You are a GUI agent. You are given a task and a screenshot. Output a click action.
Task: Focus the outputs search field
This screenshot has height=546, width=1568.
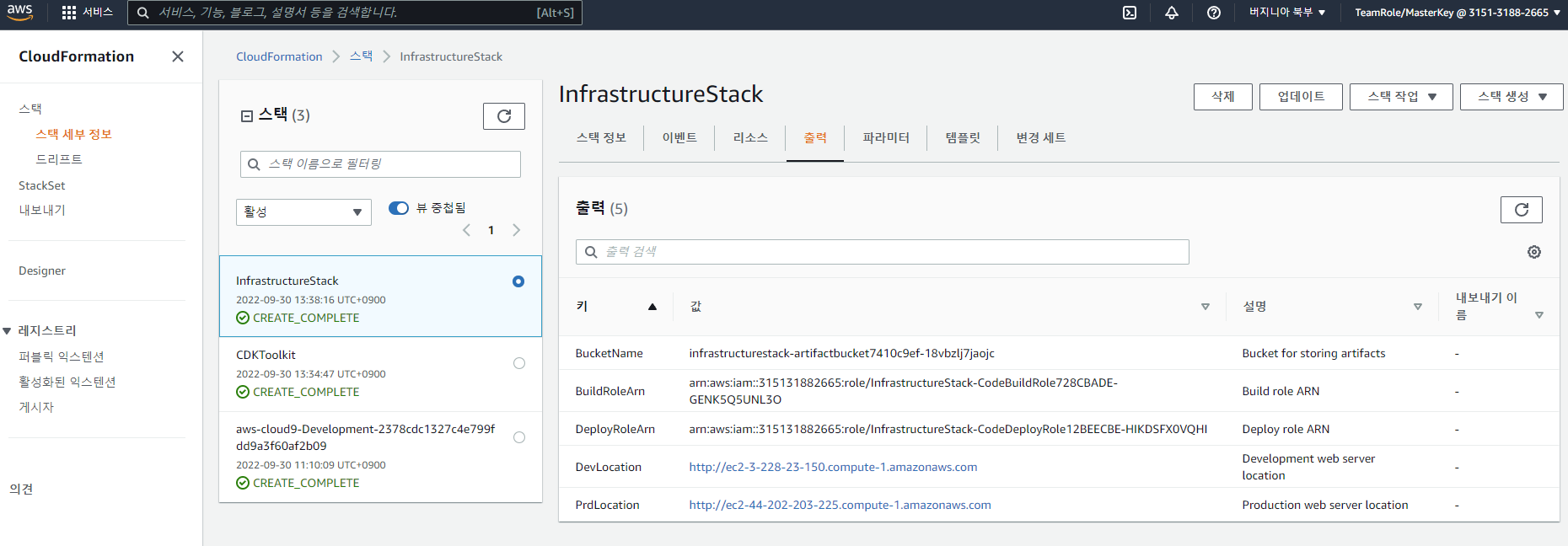[882, 252]
